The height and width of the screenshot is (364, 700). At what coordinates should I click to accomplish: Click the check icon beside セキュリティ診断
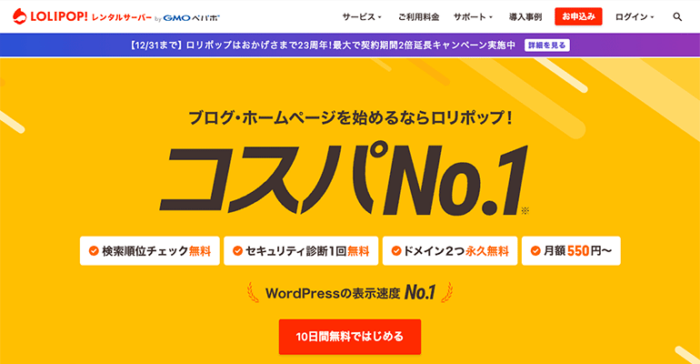point(238,251)
